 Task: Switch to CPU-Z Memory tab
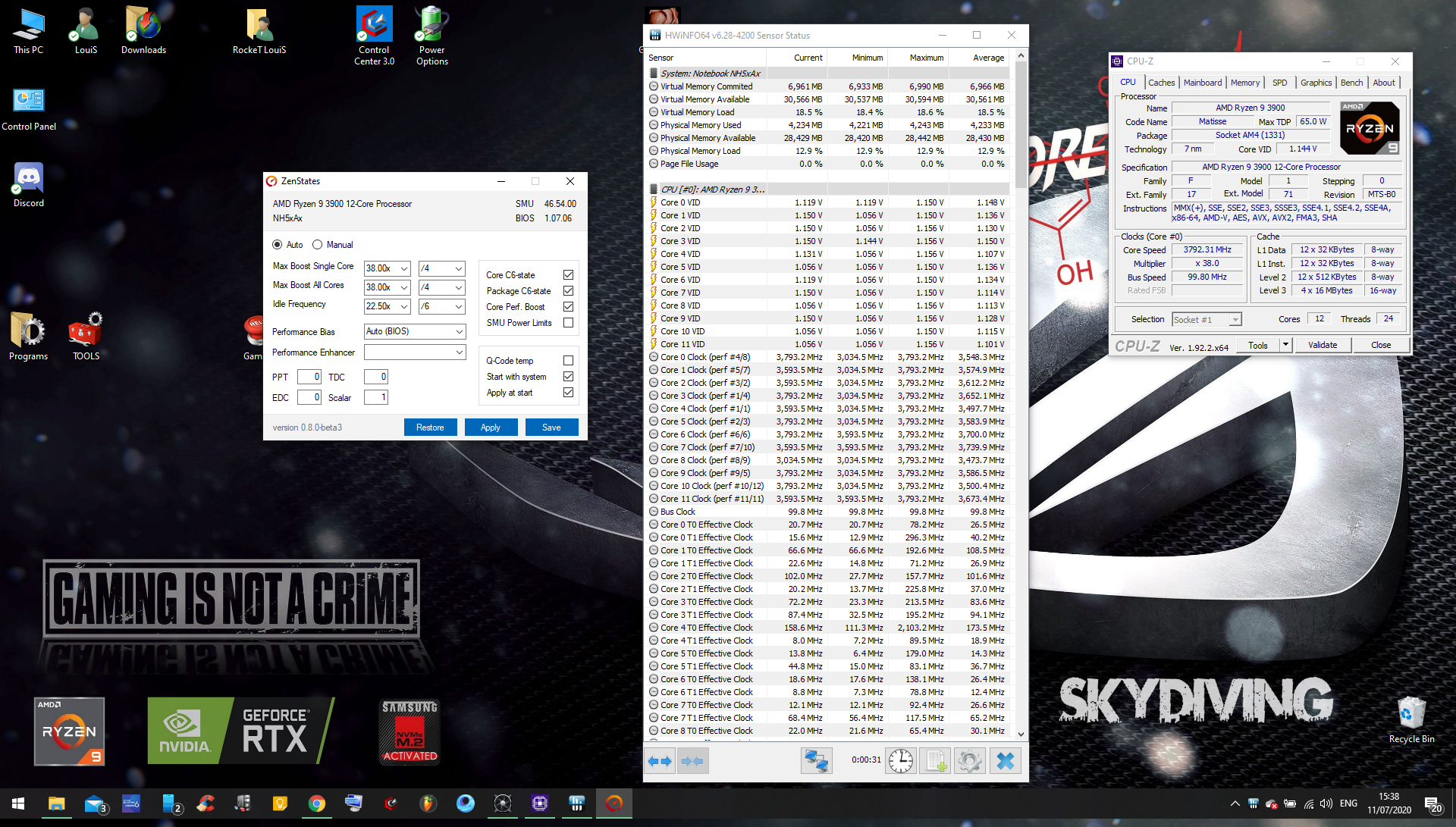1245,83
